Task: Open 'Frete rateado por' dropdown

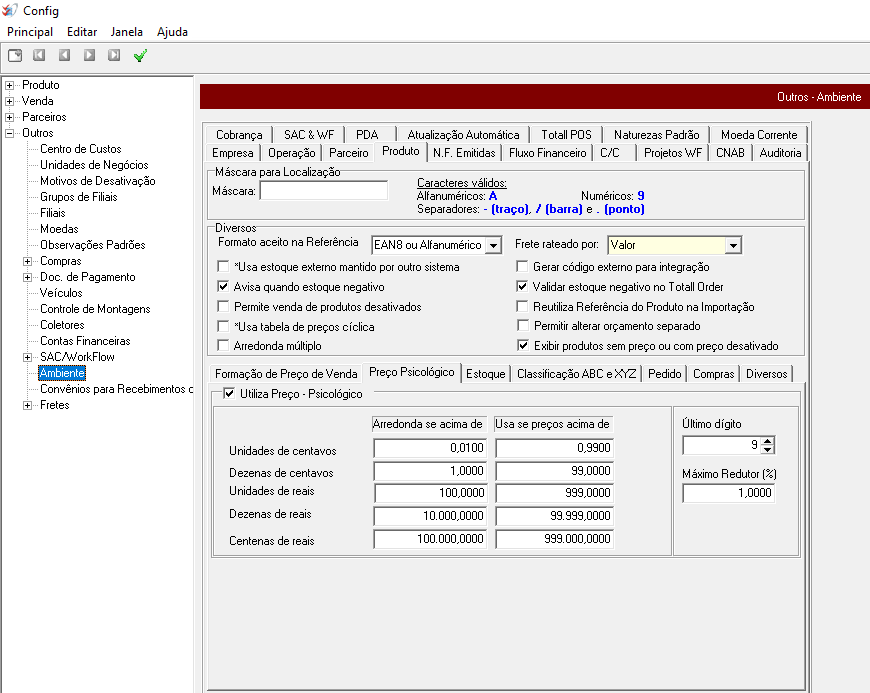Action: click(x=733, y=245)
